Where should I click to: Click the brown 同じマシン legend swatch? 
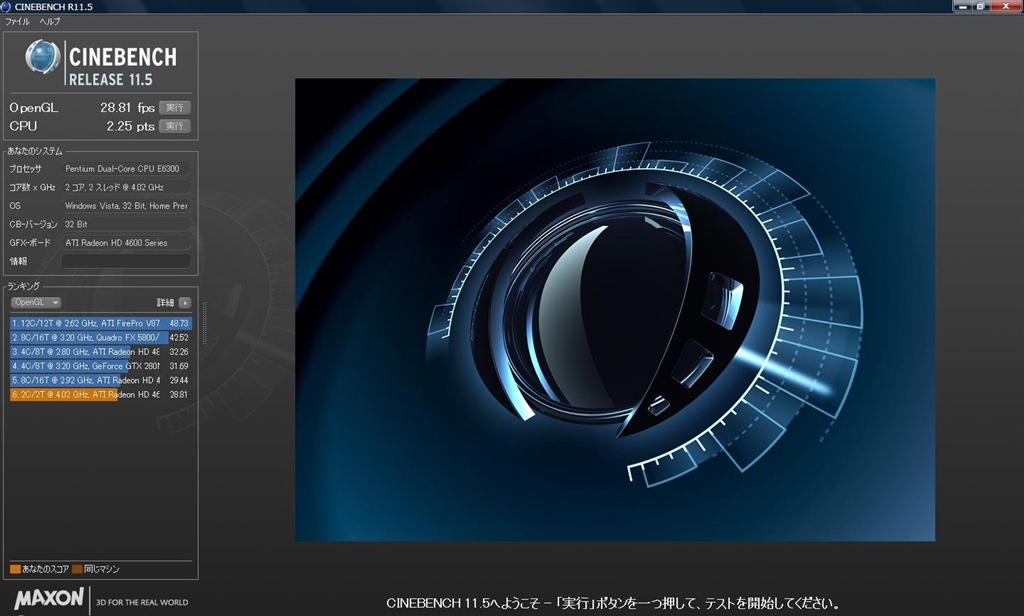[x=77, y=569]
